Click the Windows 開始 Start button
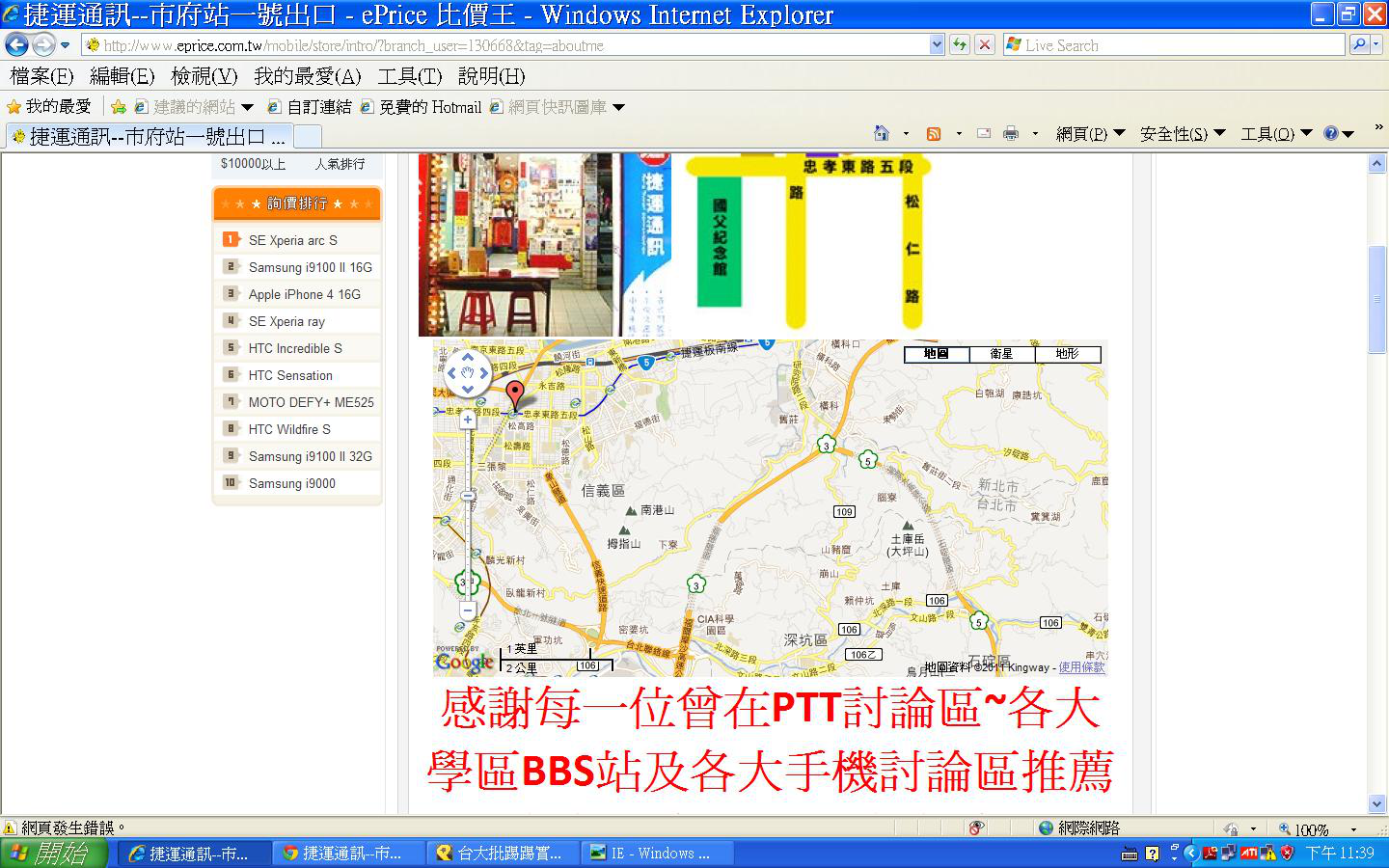This screenshot has height=868, width=1389. pyautogui.click(x=53, y=853)
